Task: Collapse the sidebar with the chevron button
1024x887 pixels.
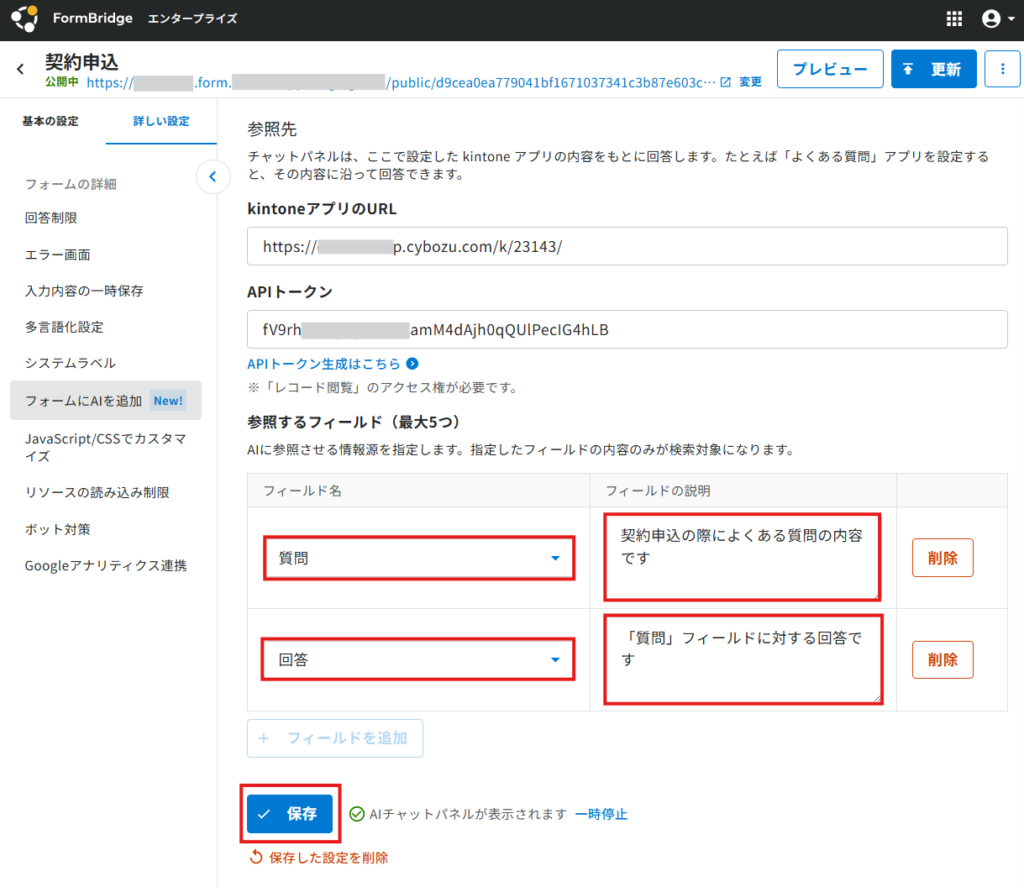Action: click(213, 176)
